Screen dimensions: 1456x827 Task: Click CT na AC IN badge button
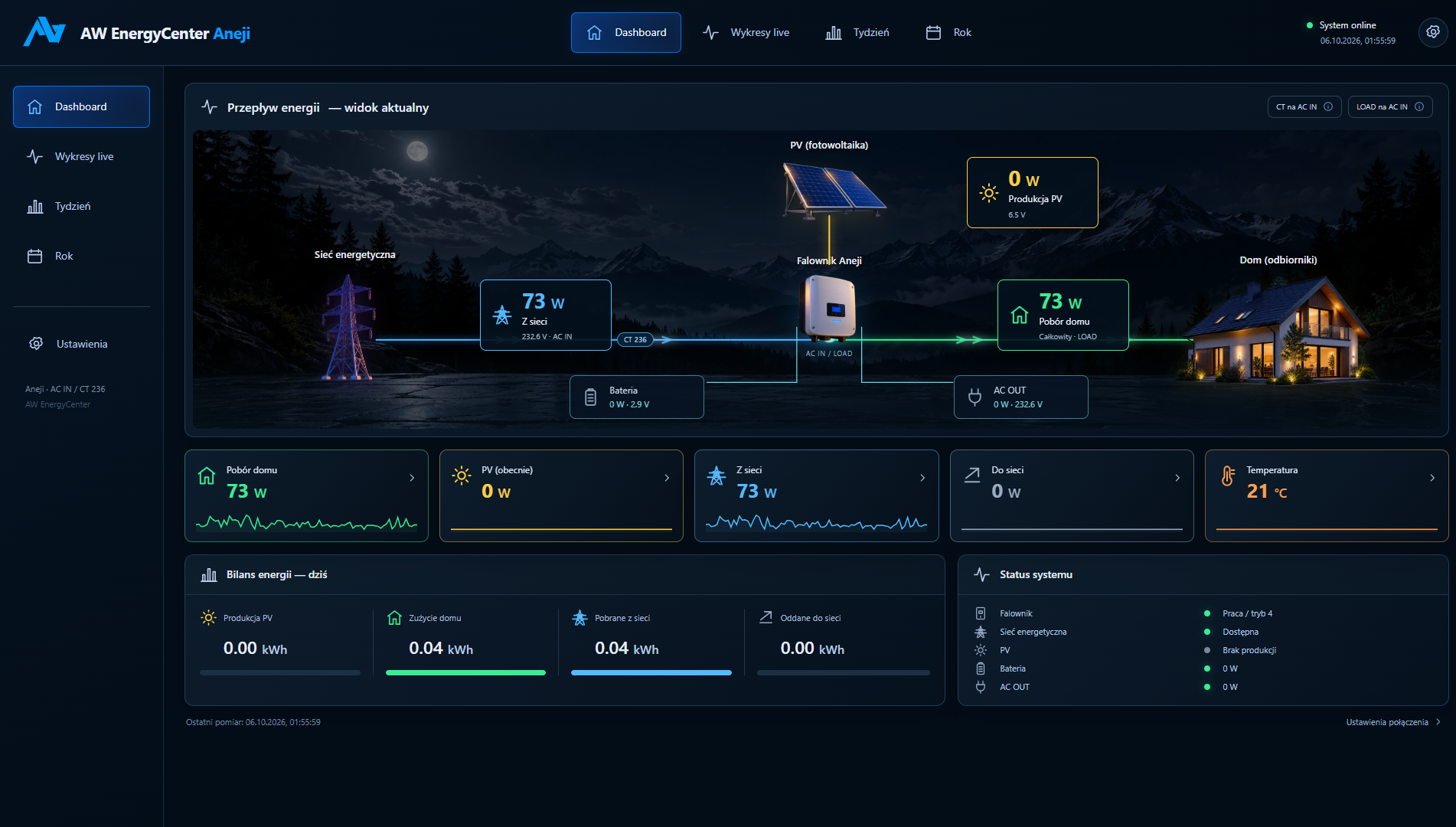click(x=1304, y=107)
